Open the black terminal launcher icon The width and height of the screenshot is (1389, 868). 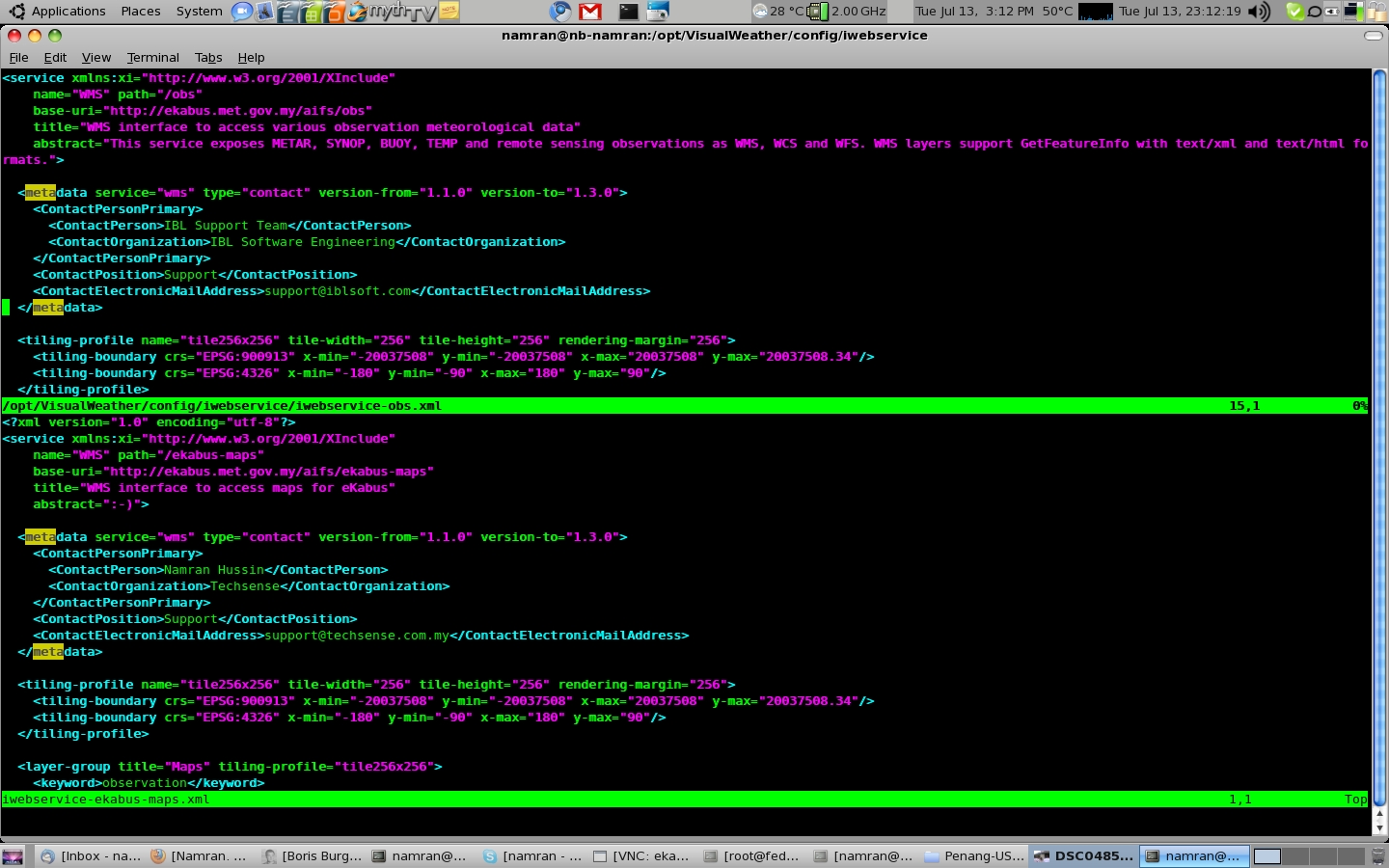click(628, 12)
